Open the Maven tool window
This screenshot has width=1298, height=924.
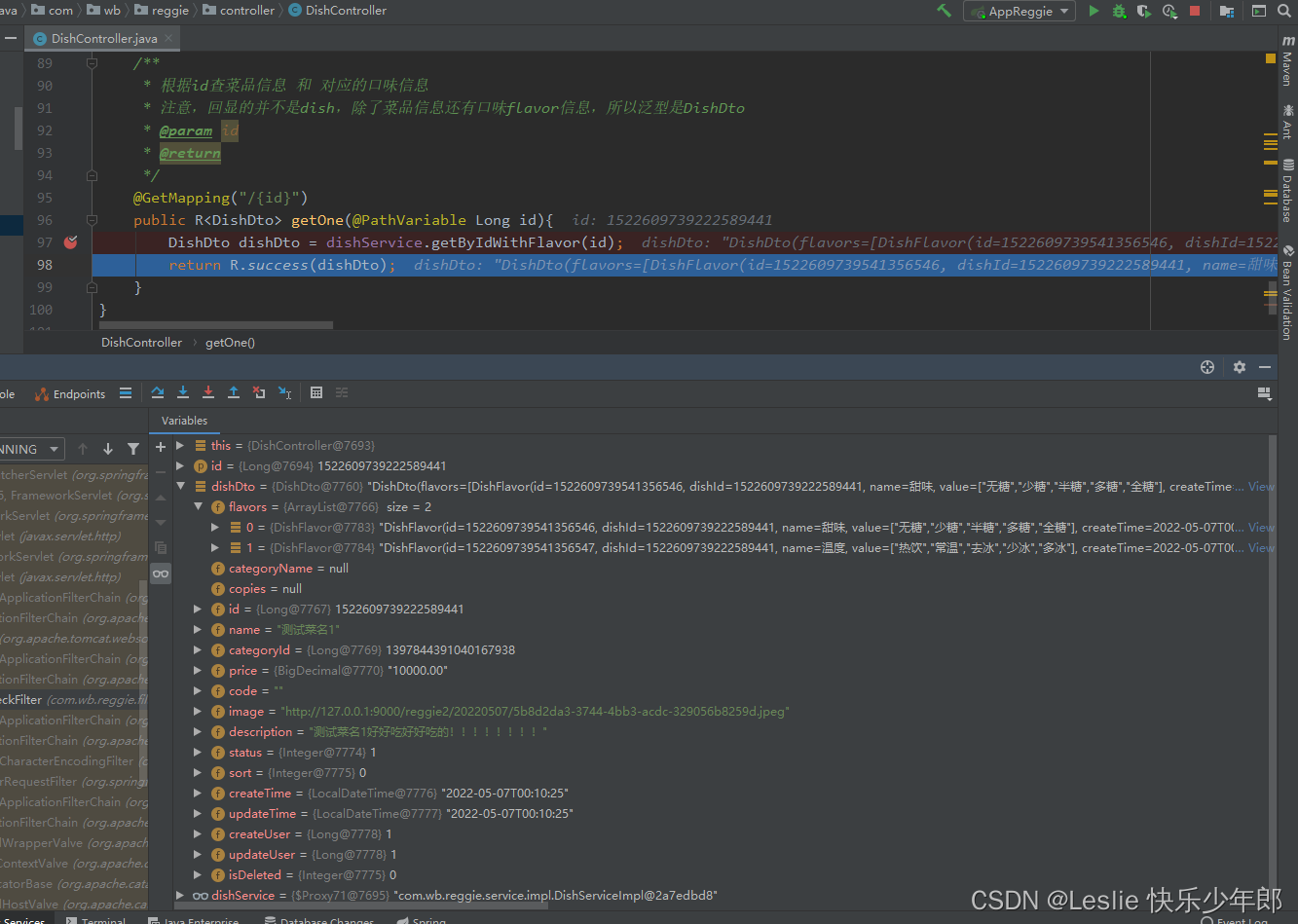pos(1287,61)
